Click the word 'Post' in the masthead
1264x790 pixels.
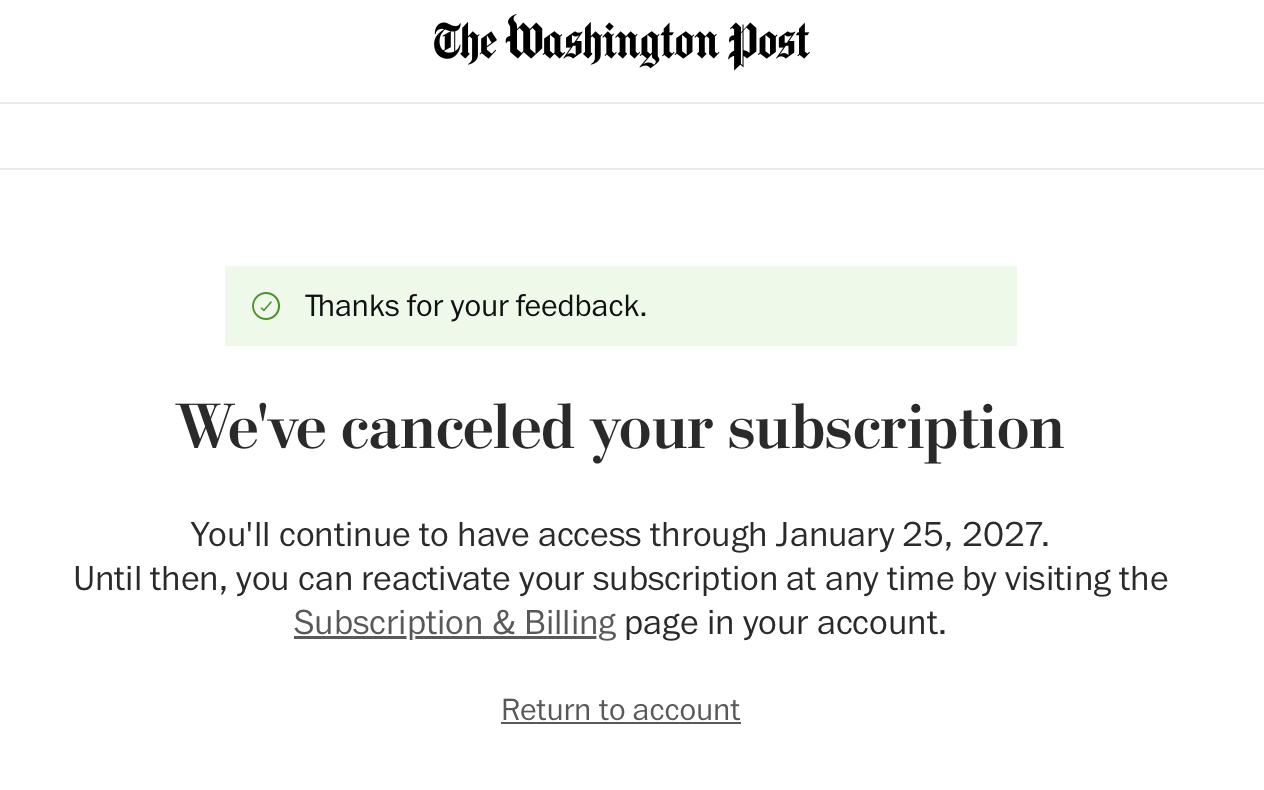(x=769, y=44)
